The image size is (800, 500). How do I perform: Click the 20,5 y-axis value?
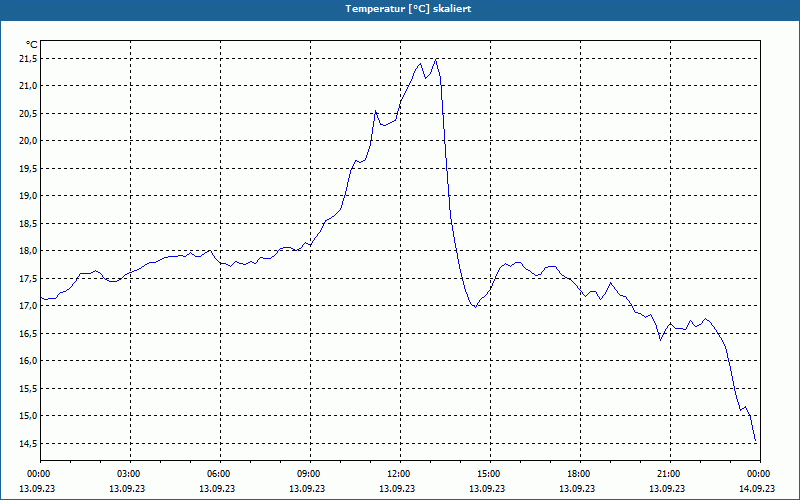tap(28, 113)
